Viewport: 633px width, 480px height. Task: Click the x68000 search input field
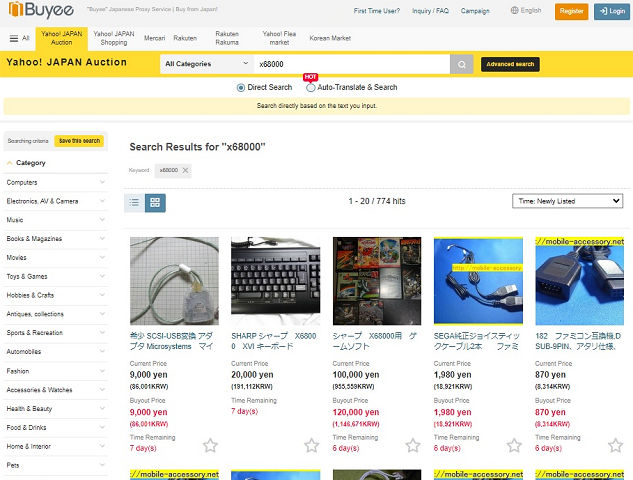click(x=352, y=64)
